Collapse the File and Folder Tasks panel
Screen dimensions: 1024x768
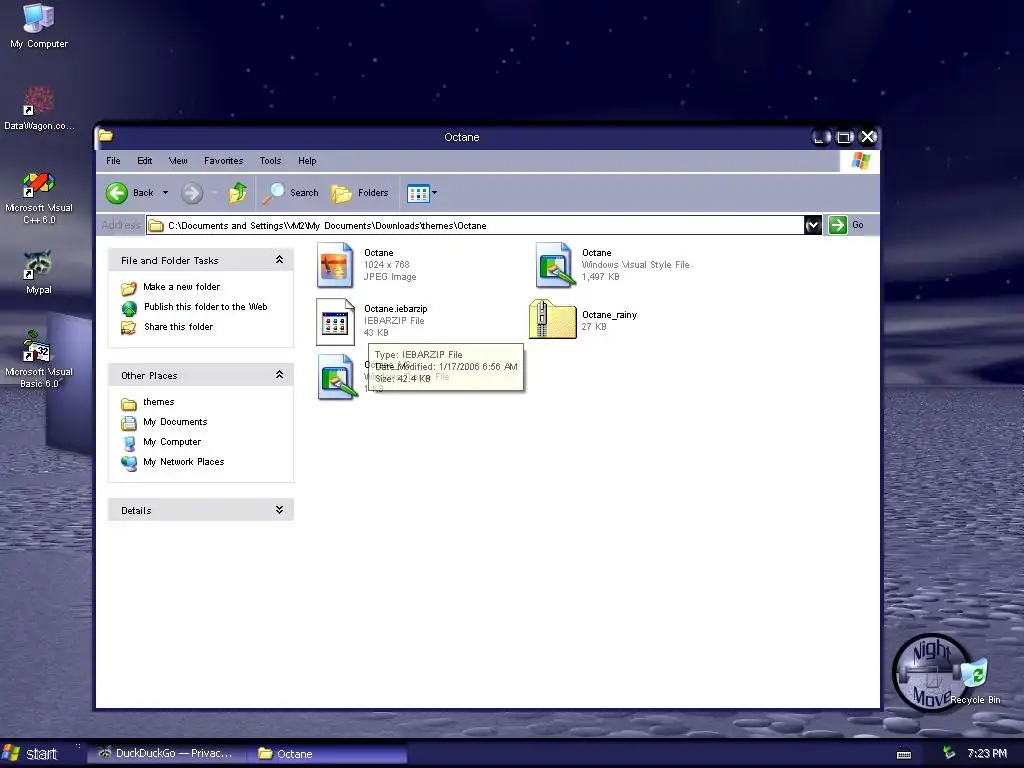point(280,260)
